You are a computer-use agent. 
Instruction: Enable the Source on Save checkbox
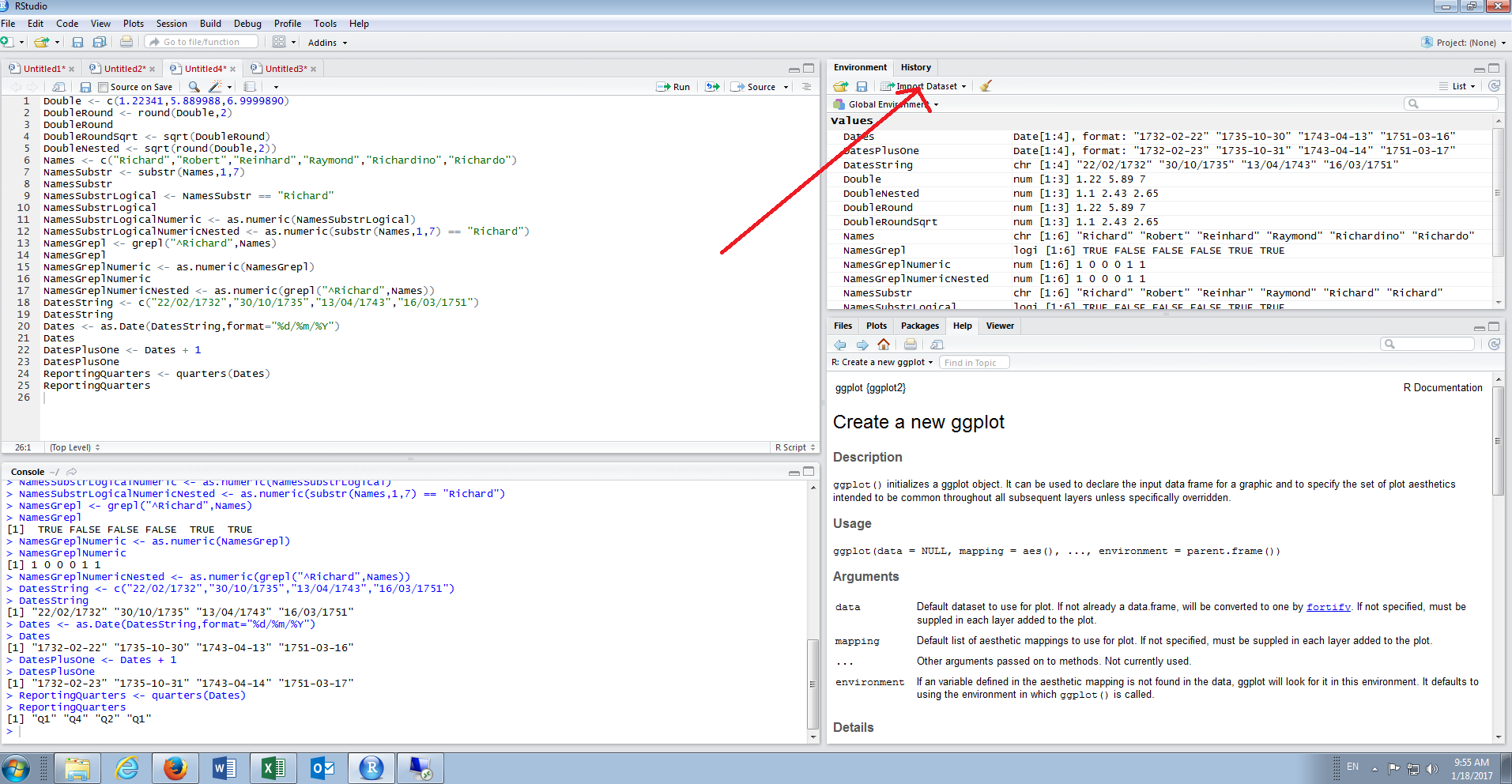(x=104, y=87)
